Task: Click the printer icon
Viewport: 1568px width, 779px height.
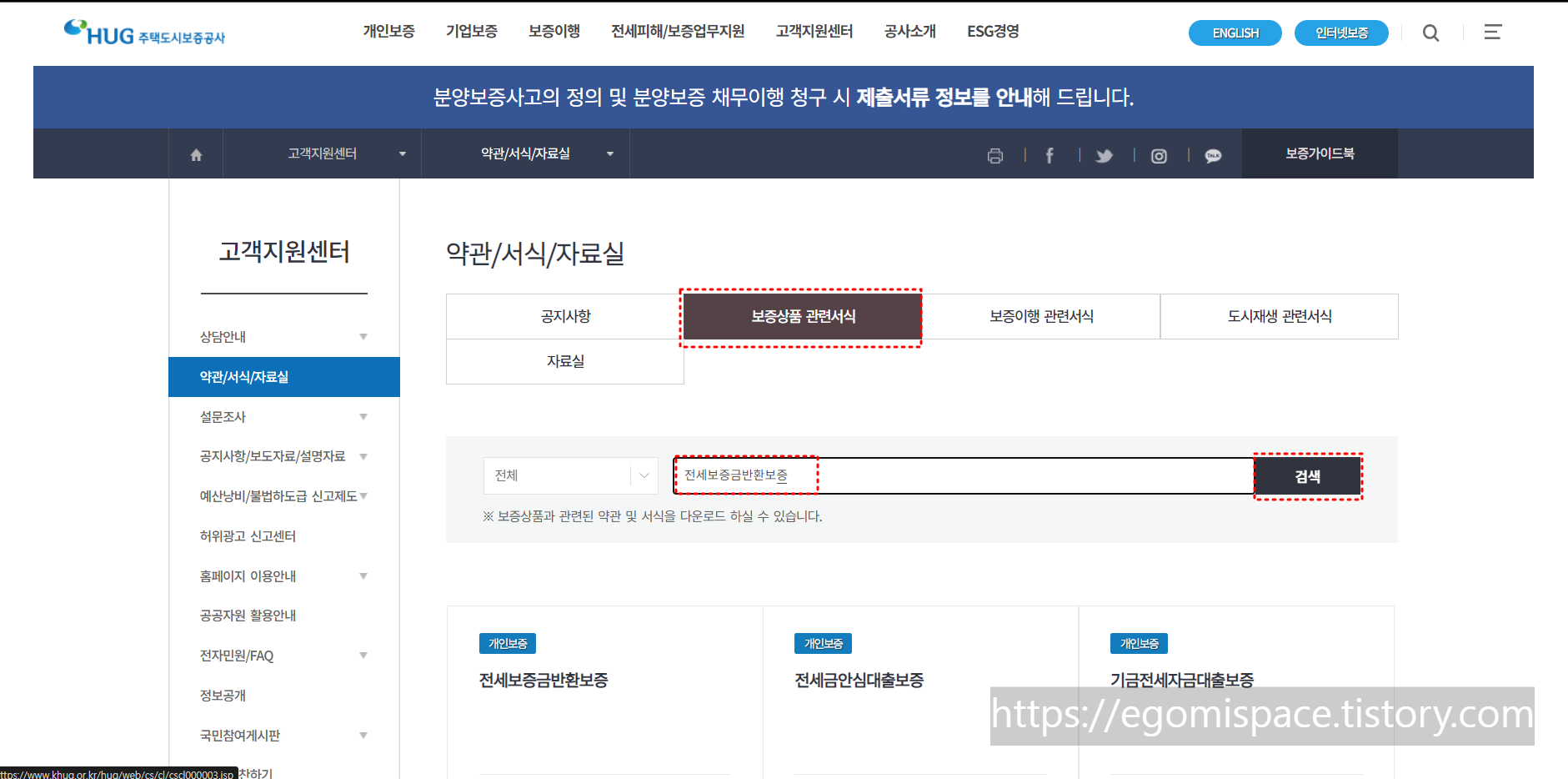Action: (994, 155)
